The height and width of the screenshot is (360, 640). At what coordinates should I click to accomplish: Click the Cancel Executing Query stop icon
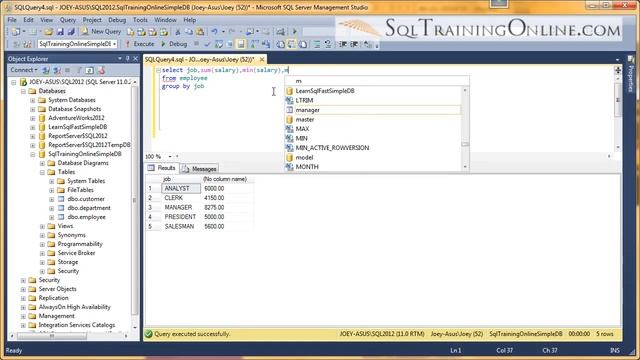tap(196, 44)
